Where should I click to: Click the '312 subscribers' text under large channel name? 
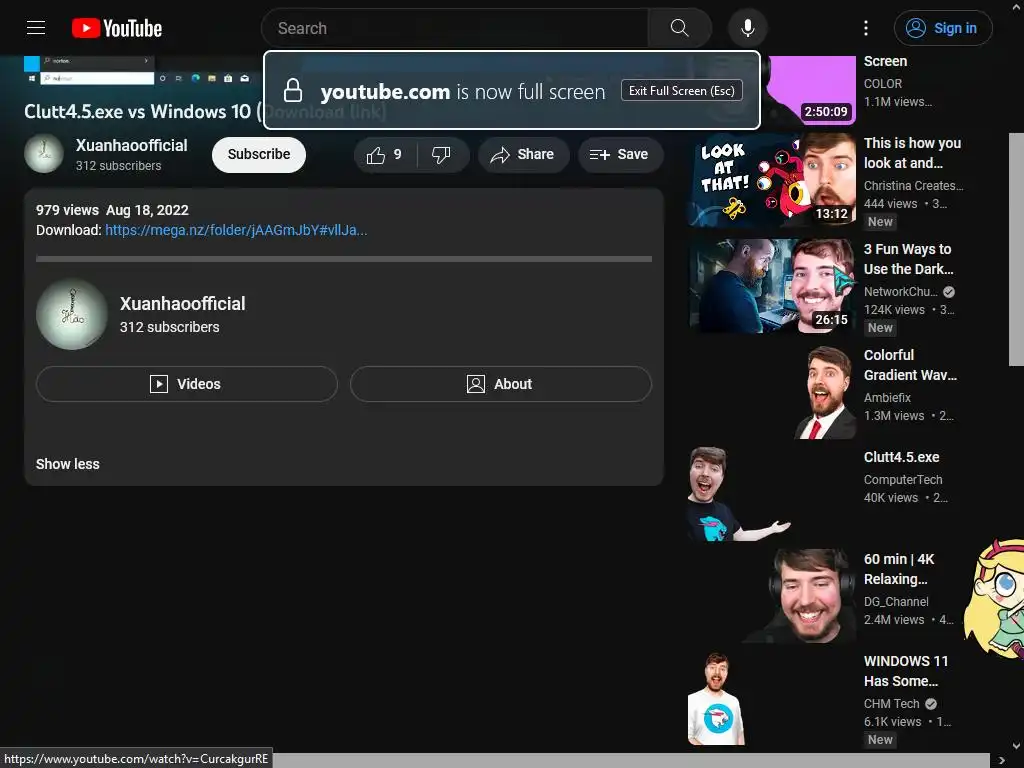(169, 327)
